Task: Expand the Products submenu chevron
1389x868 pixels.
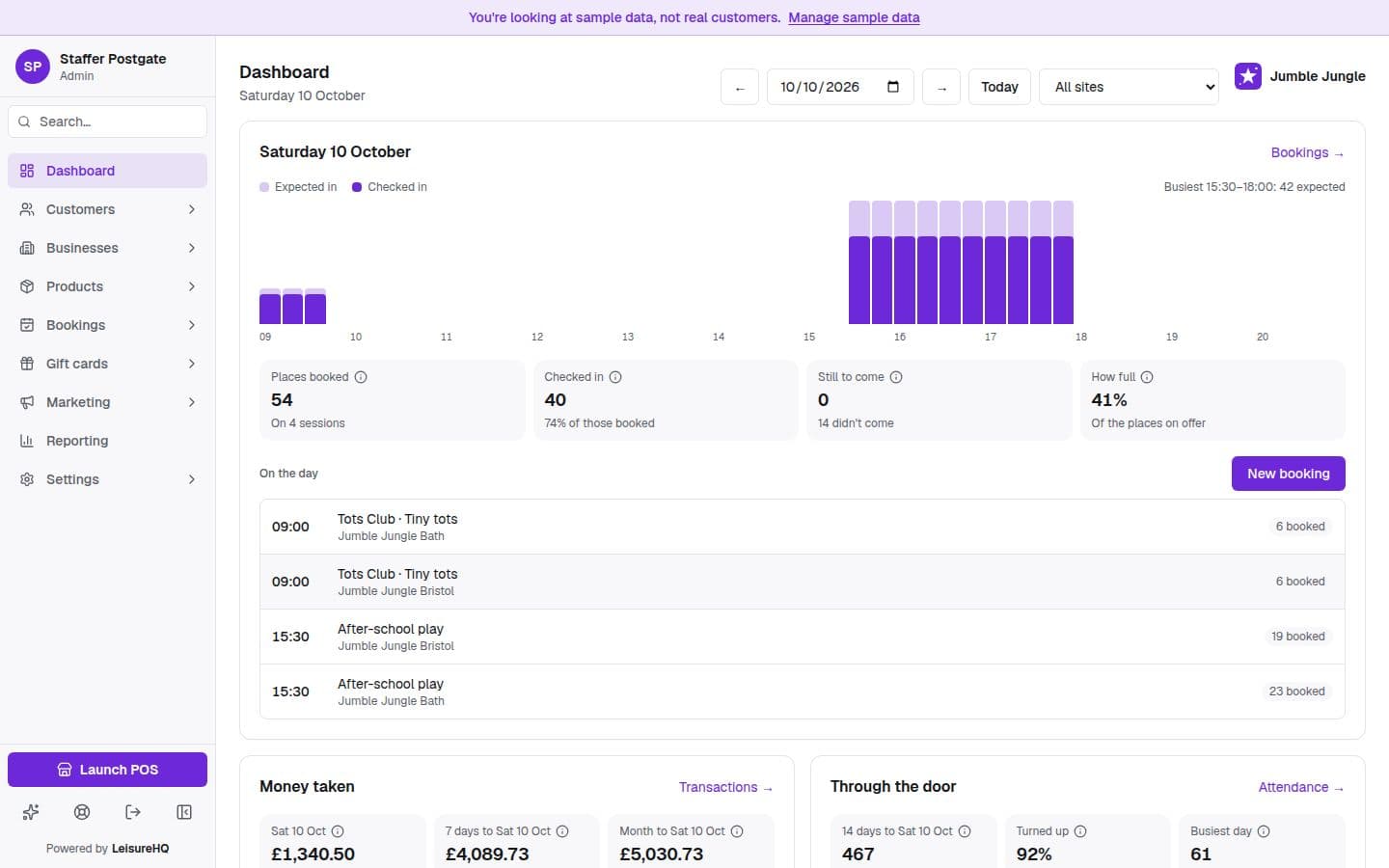Action: point(192,286)
